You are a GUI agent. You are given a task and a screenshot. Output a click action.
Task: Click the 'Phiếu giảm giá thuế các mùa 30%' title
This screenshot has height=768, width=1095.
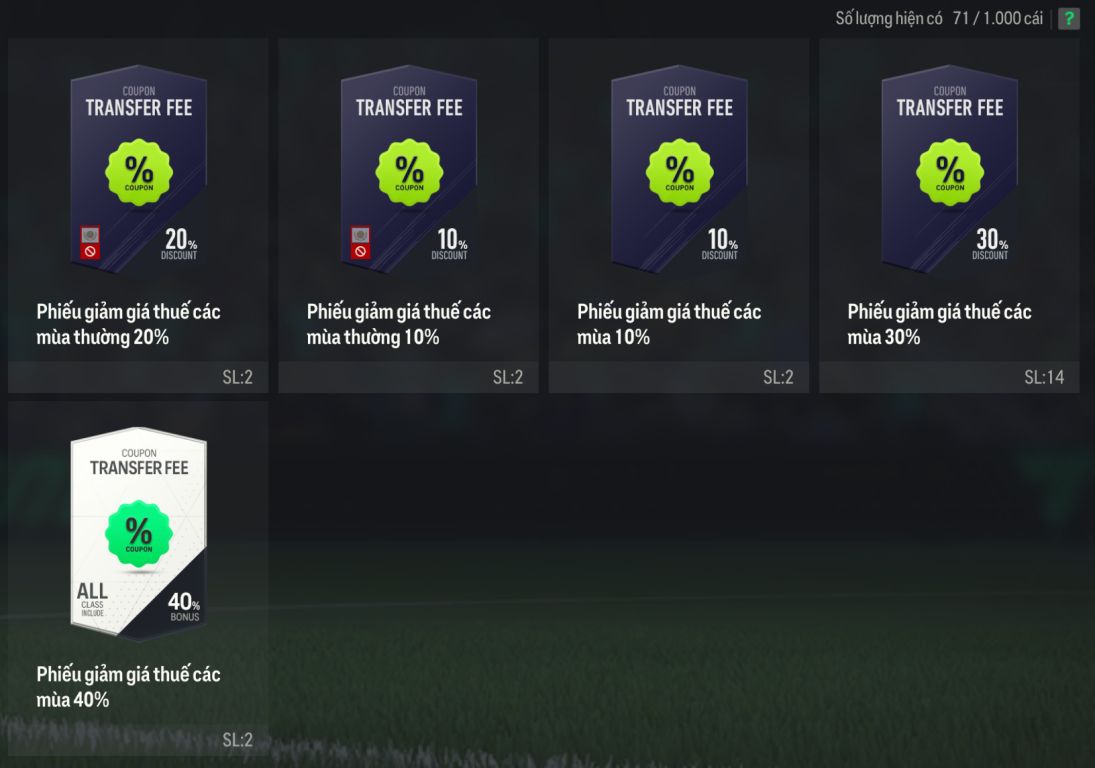(939, 324)
